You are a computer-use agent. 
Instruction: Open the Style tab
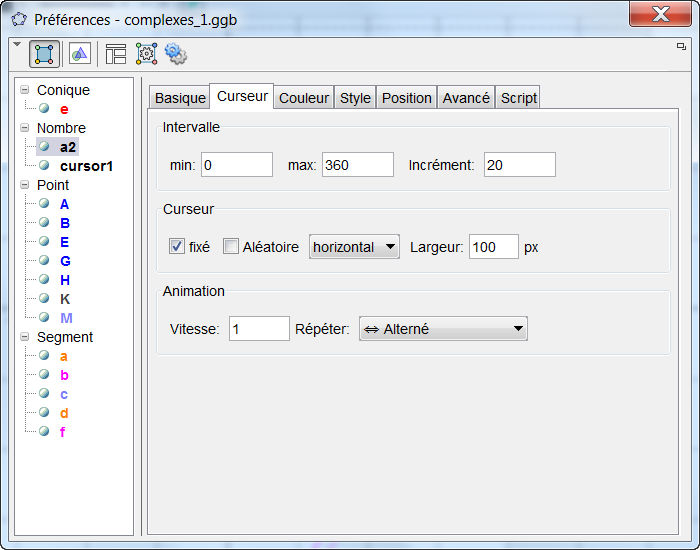[355, 97]
